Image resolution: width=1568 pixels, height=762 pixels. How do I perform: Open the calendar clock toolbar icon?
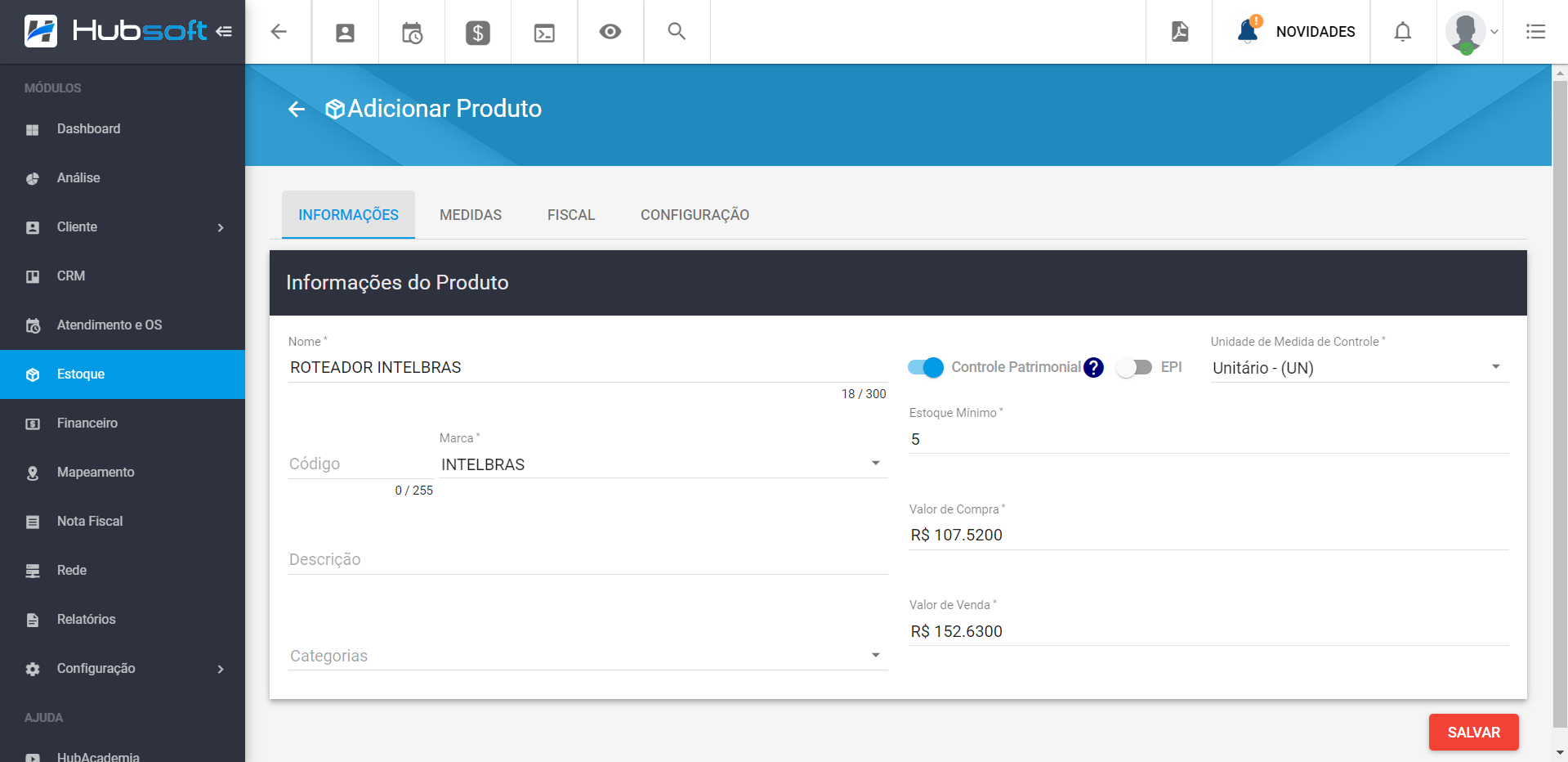pyautogui.click(x=412, y=32)
